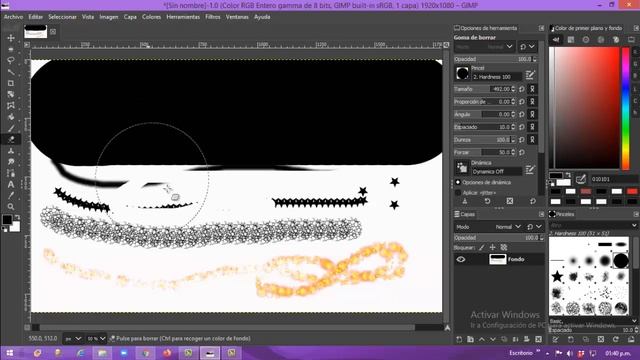The width and height of the screenshot is (640, 360).
Task: Open File Explorer from the taskbar
Action: point(102,353)
